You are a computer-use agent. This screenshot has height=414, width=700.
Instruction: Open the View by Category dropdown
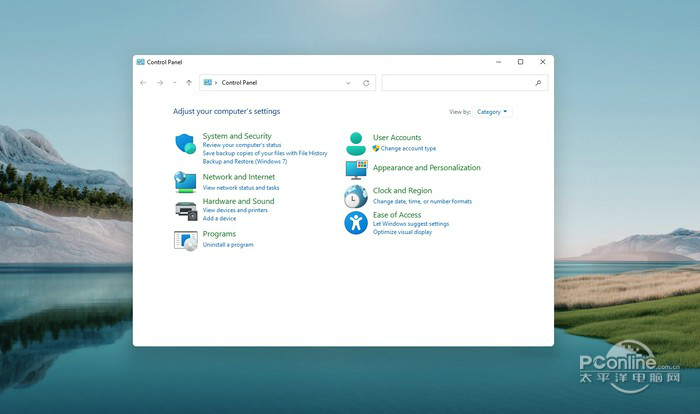point(492,112)
